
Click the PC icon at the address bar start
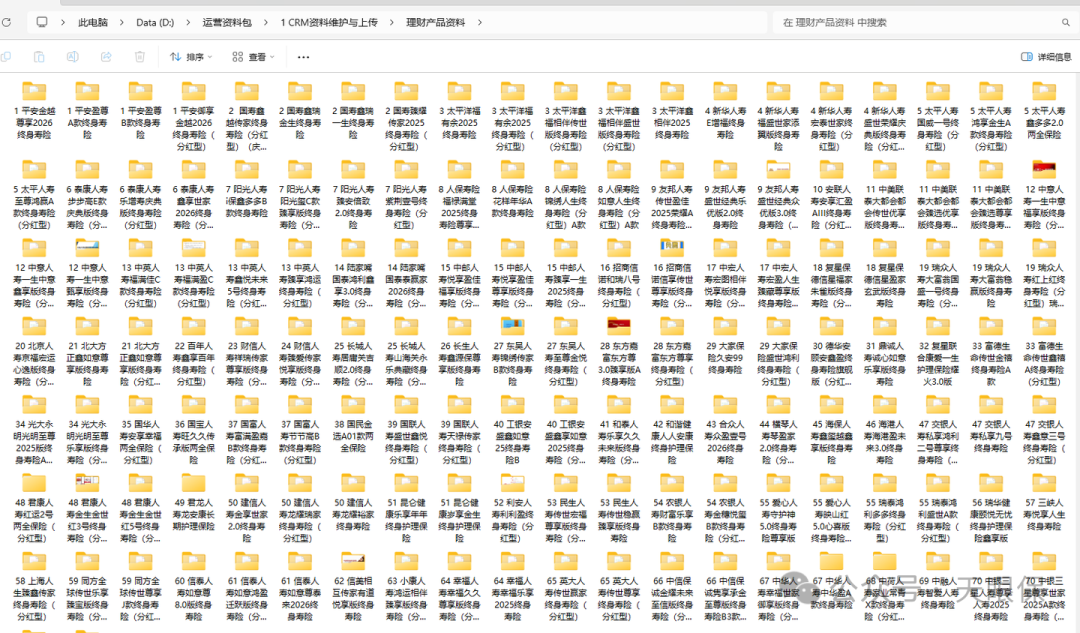coord(40,20)
